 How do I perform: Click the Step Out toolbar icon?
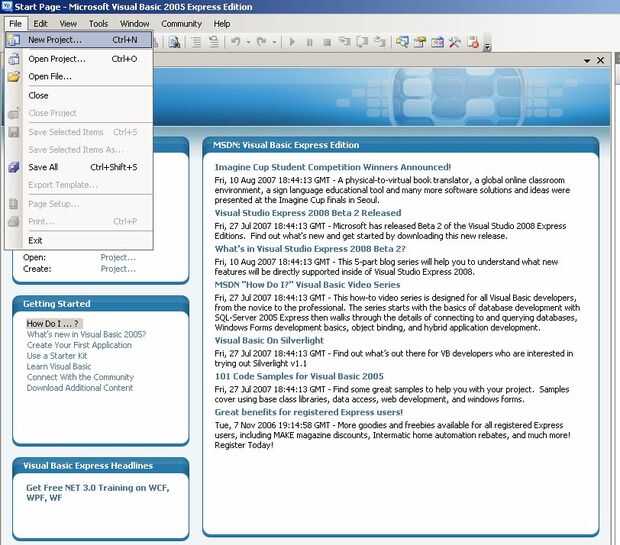pyautogui.click(x=380, y=42)
